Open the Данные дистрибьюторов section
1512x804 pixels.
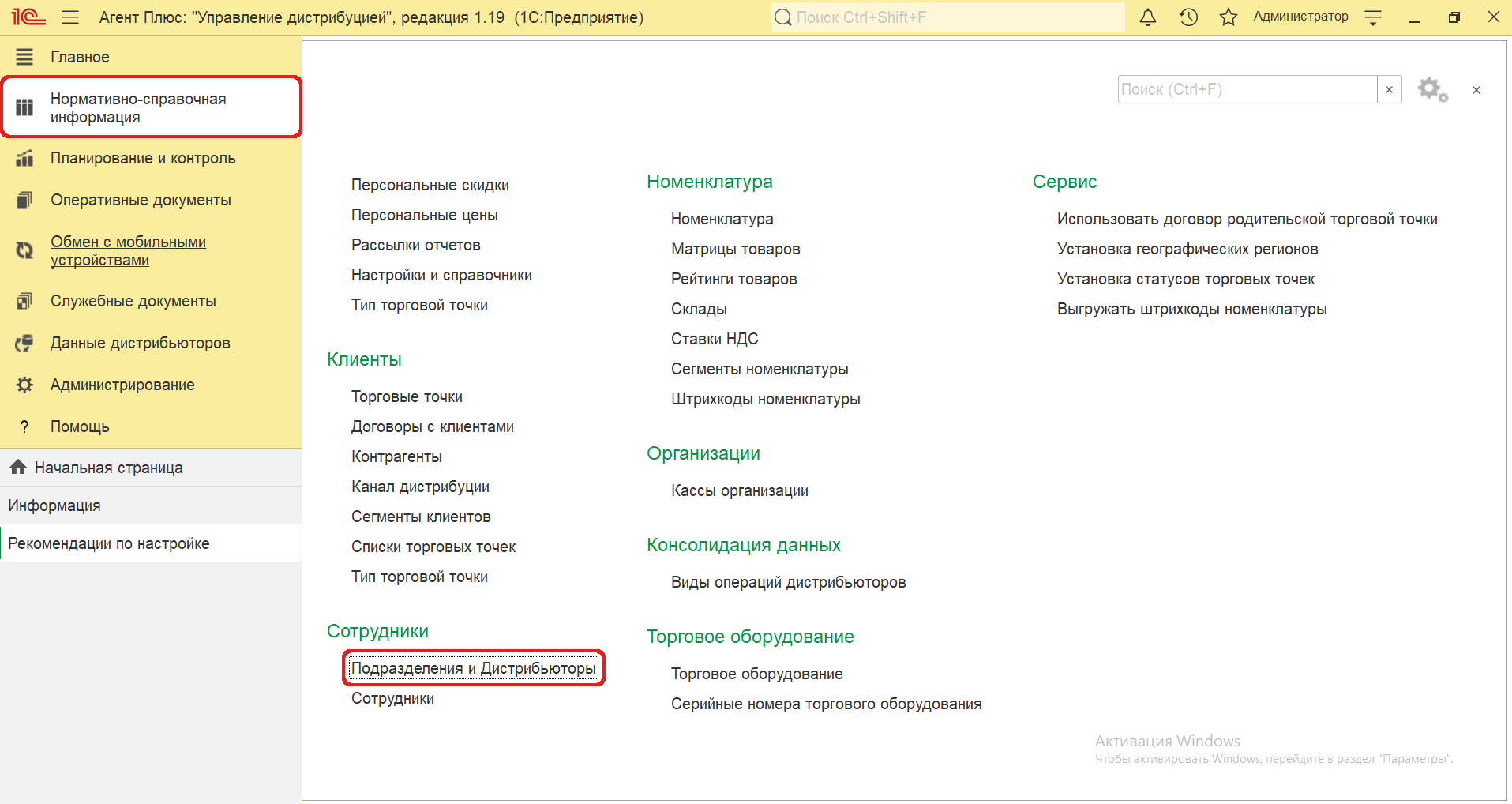(x=140, y=343)
